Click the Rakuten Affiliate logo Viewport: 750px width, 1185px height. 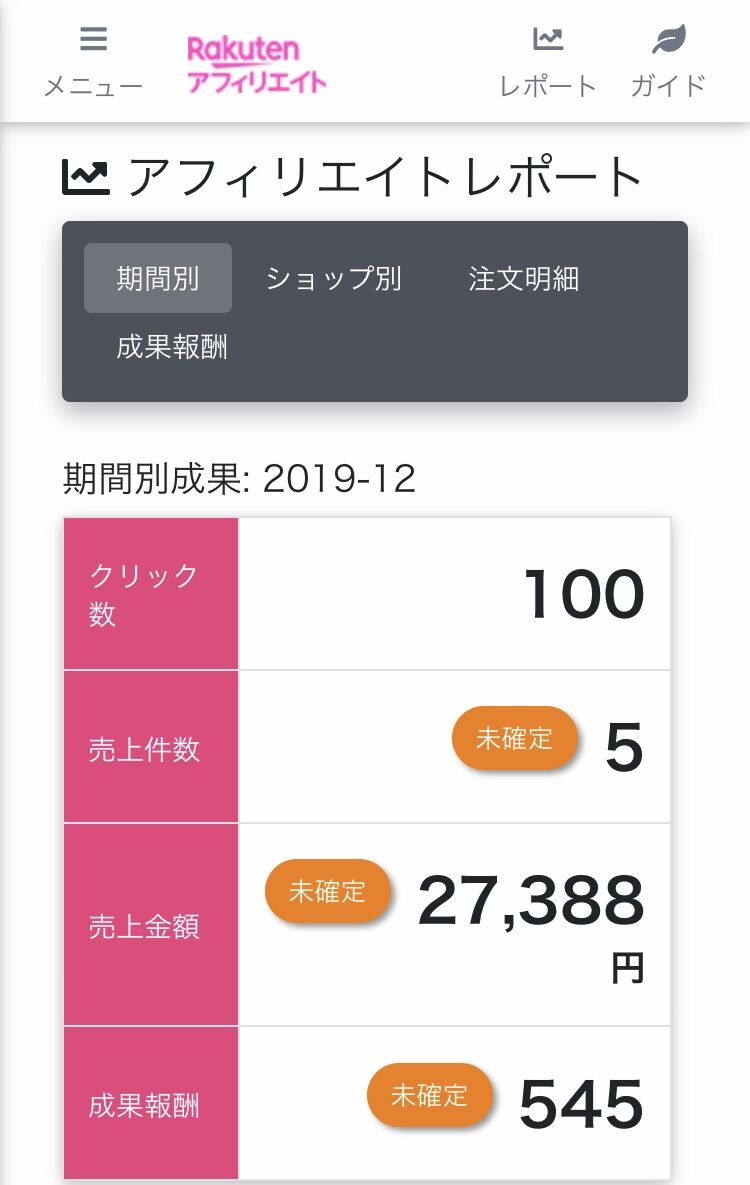pos(257,65)
